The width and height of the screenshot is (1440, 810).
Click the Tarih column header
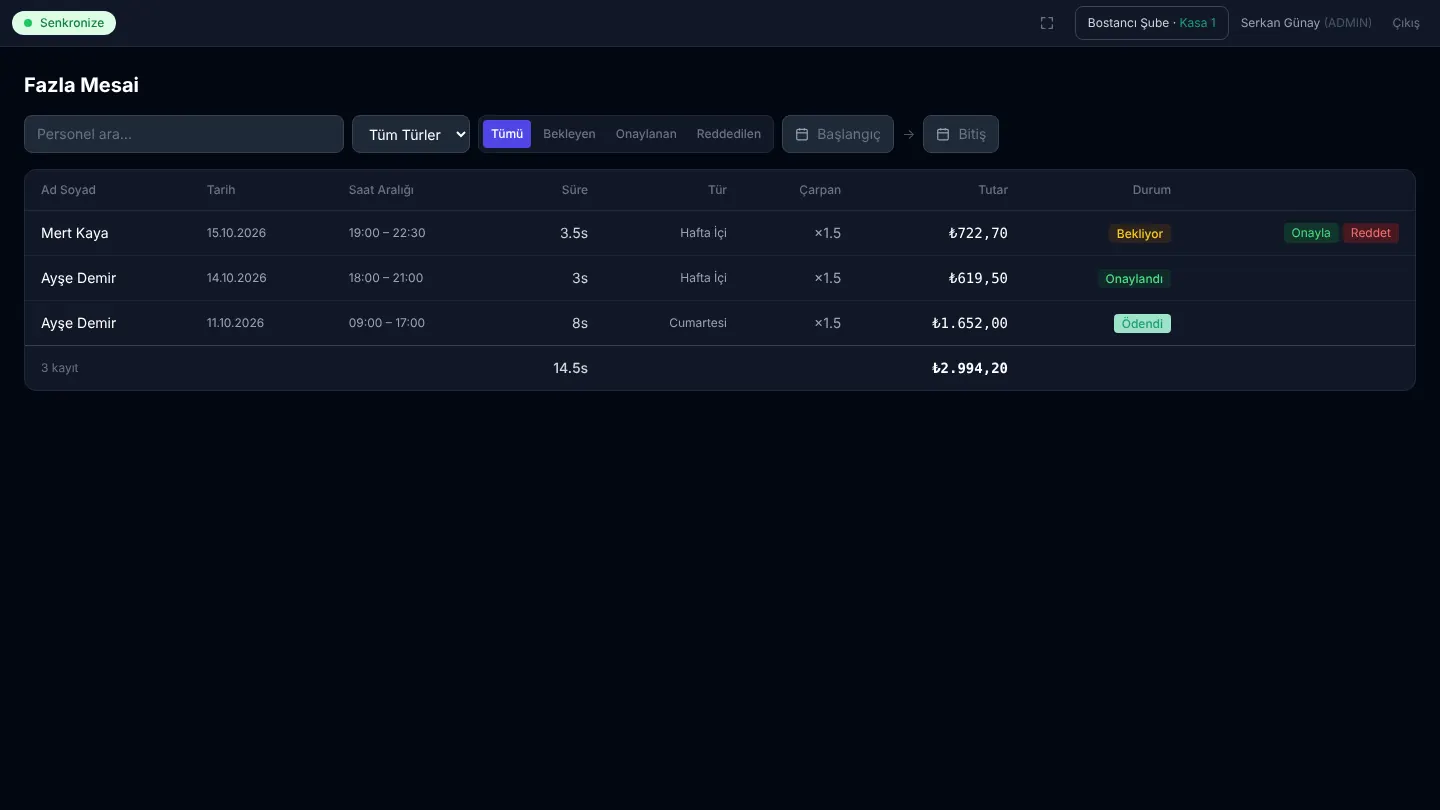[221, 190]
